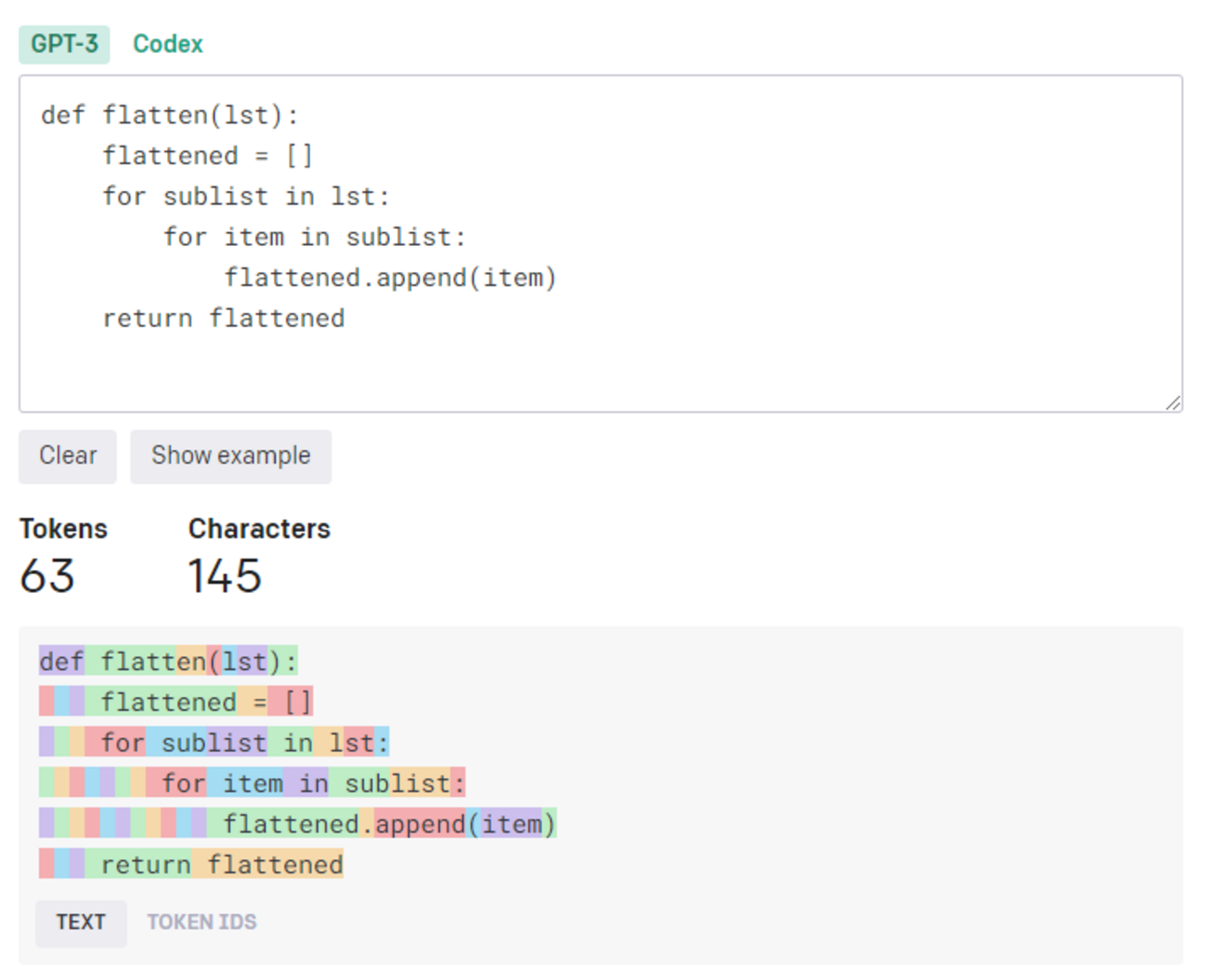Click the Characters heading label

pyautogui.click(x=259, y=529)
